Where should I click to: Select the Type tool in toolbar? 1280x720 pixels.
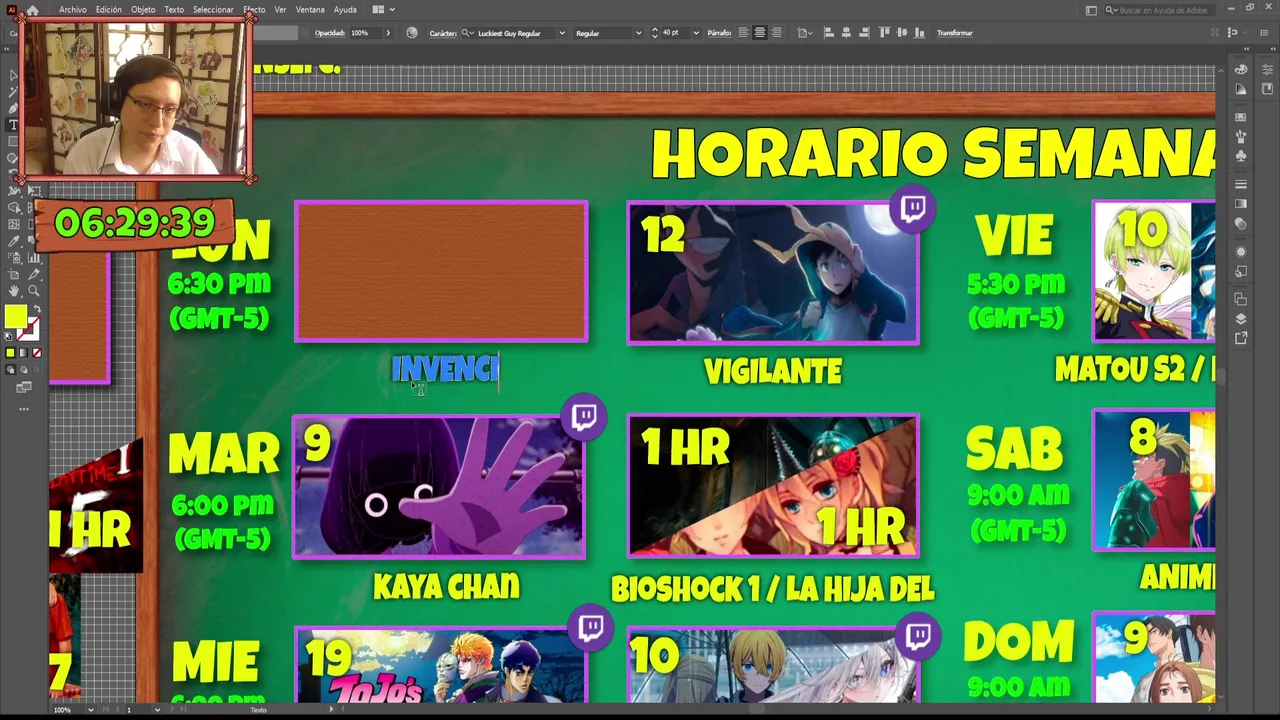tap(13, 125)
